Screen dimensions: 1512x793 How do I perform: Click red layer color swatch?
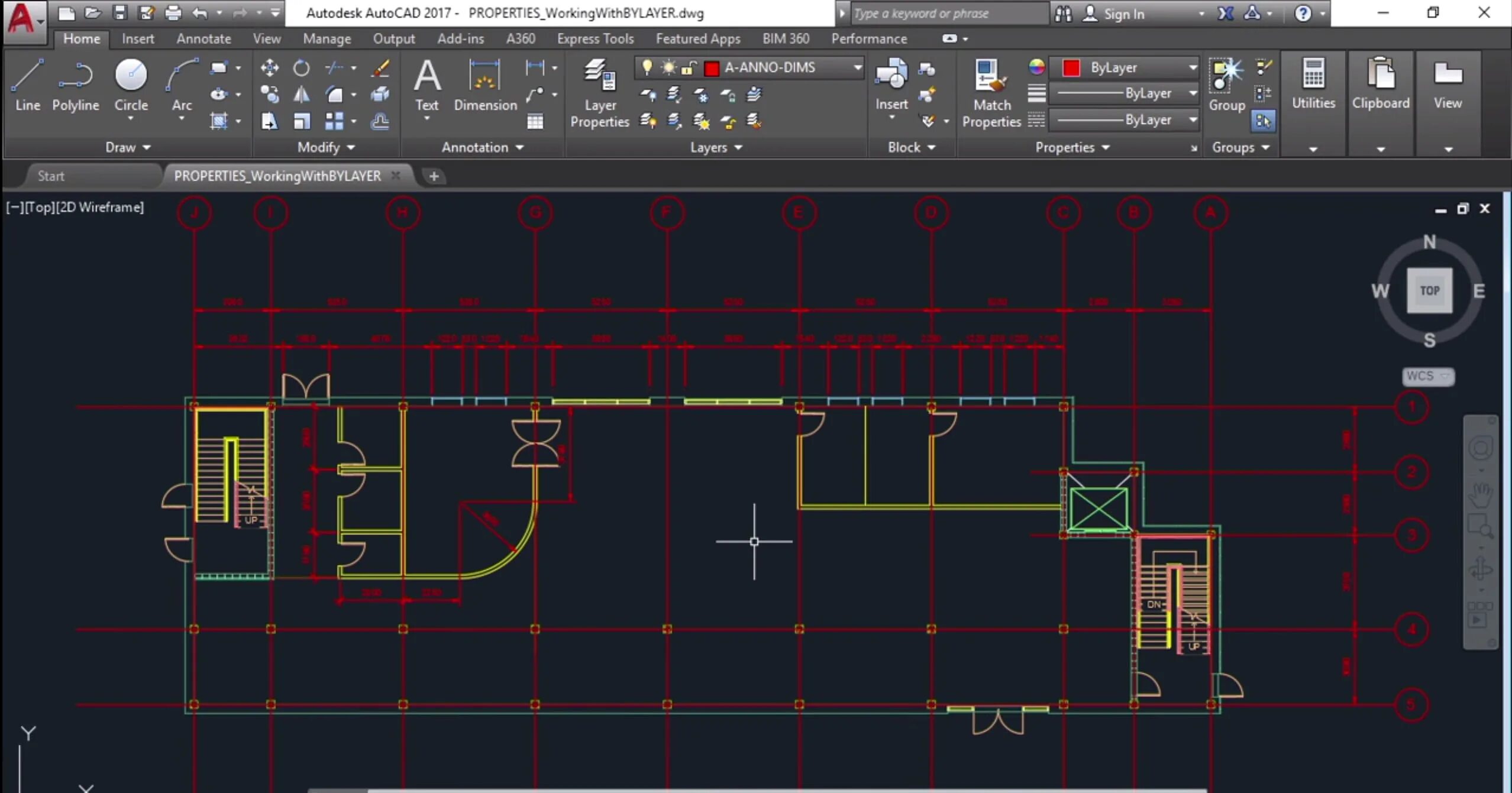pyautogui.click(x=712, y=68)
